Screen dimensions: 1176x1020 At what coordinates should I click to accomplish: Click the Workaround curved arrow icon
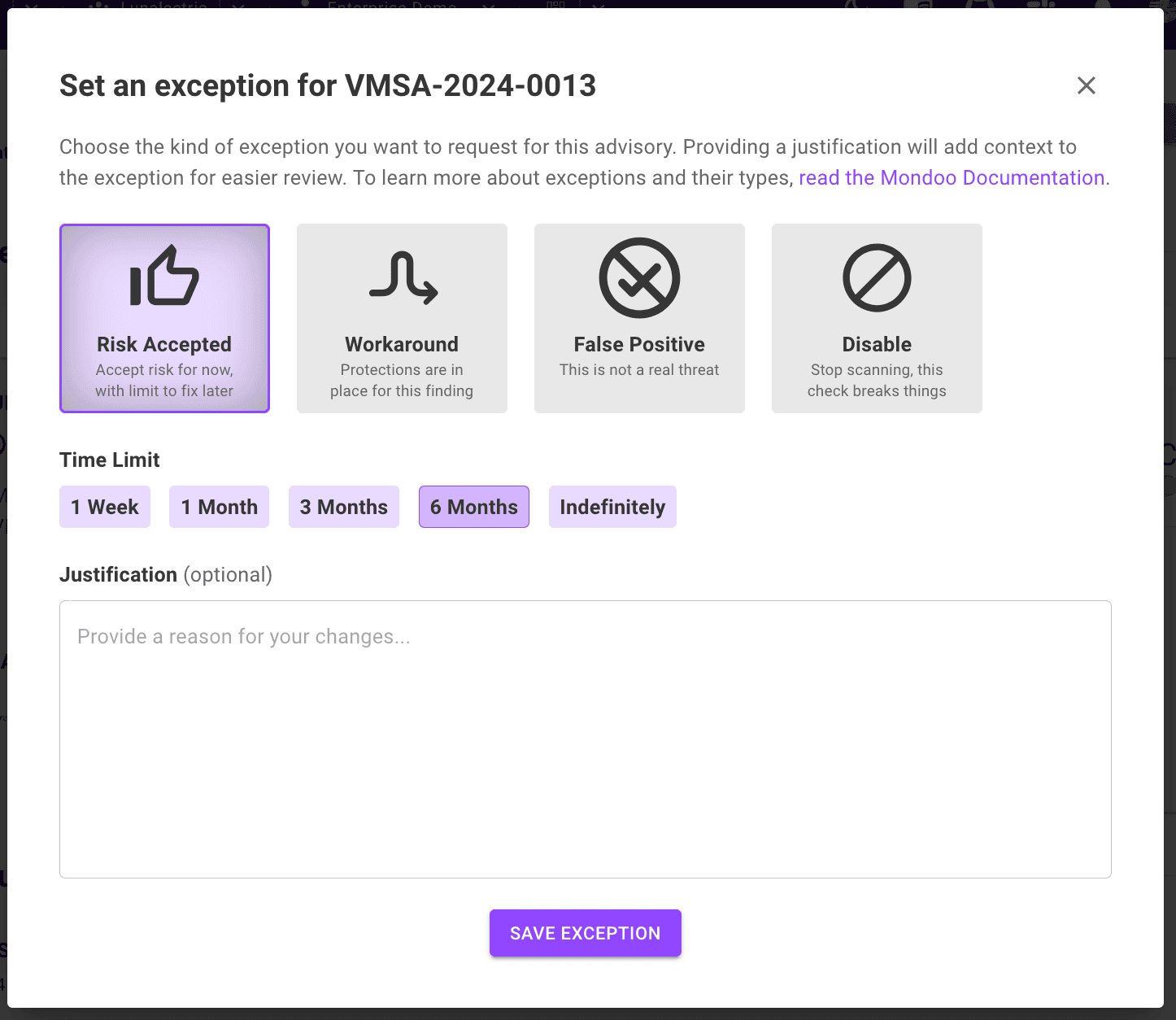point(403,277)
